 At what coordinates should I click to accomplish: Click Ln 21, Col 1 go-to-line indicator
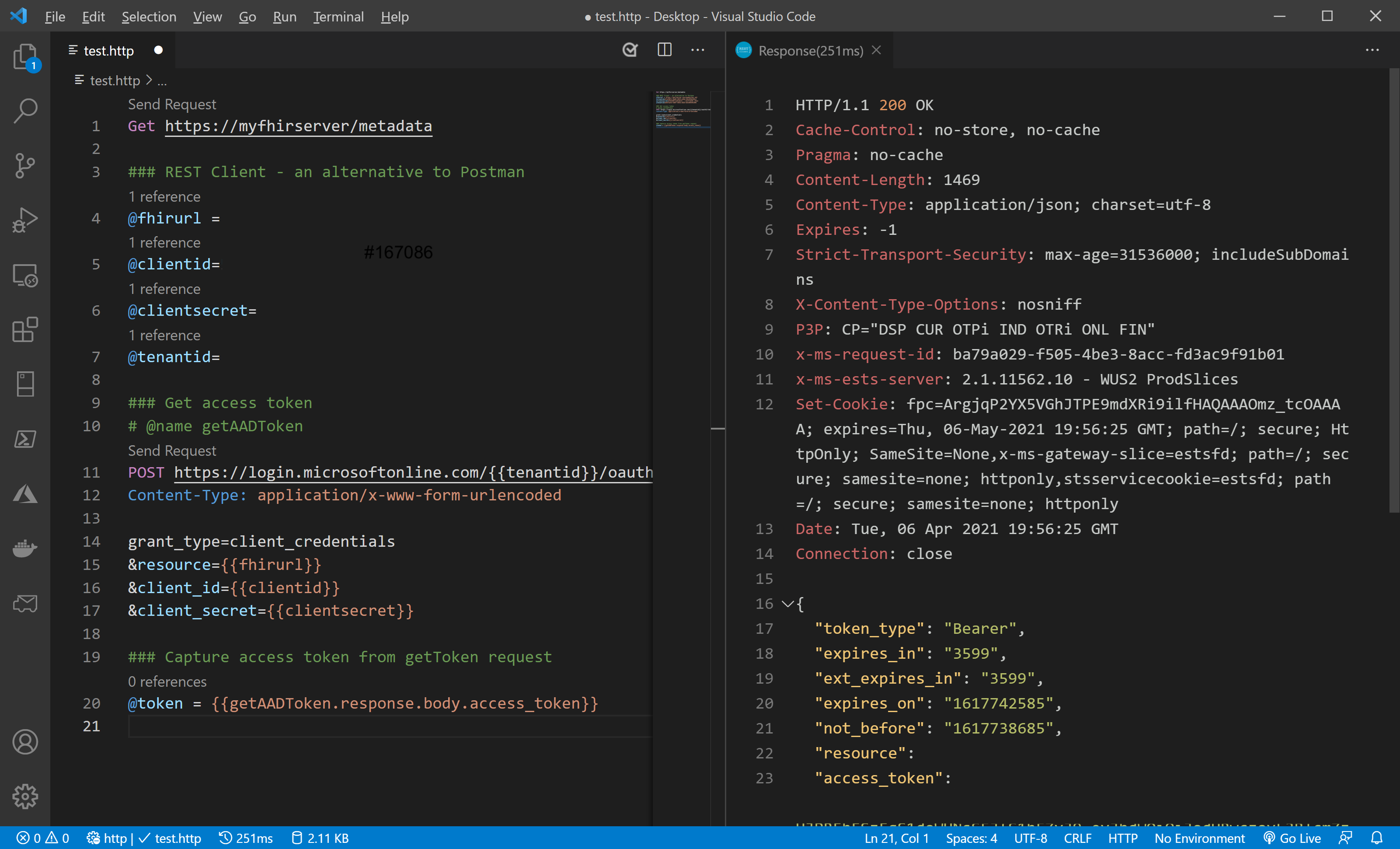click(897, 838)
